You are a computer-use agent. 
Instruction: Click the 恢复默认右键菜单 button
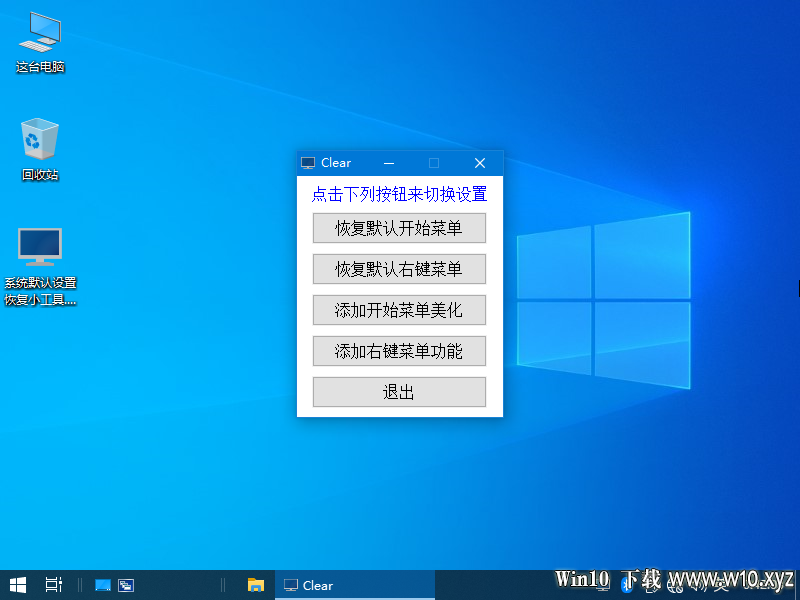[399, 269]
